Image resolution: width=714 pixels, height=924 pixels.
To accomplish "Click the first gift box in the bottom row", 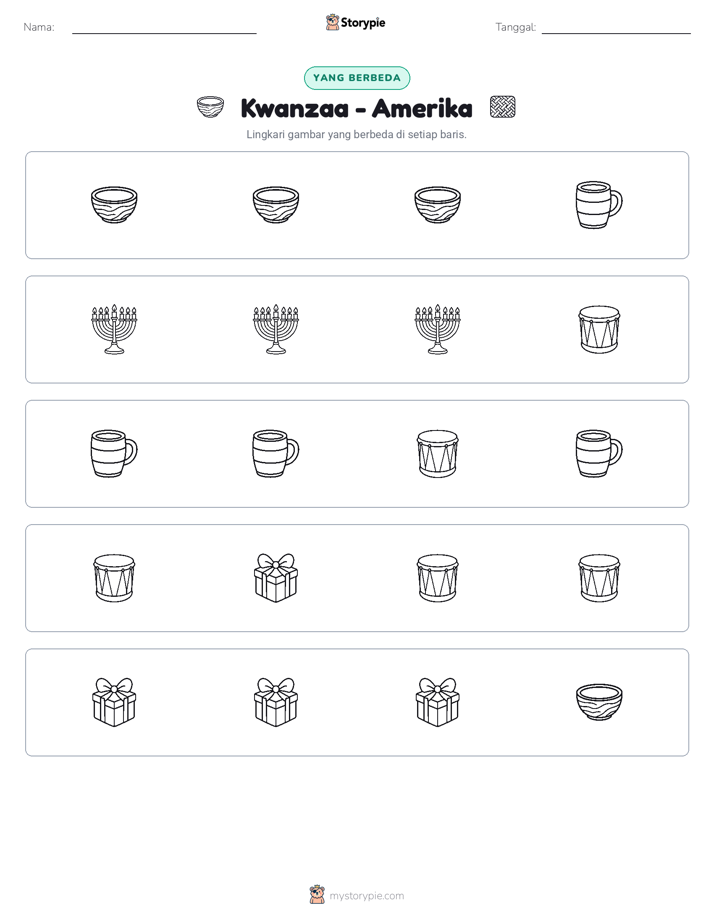I will coord(114,702).
